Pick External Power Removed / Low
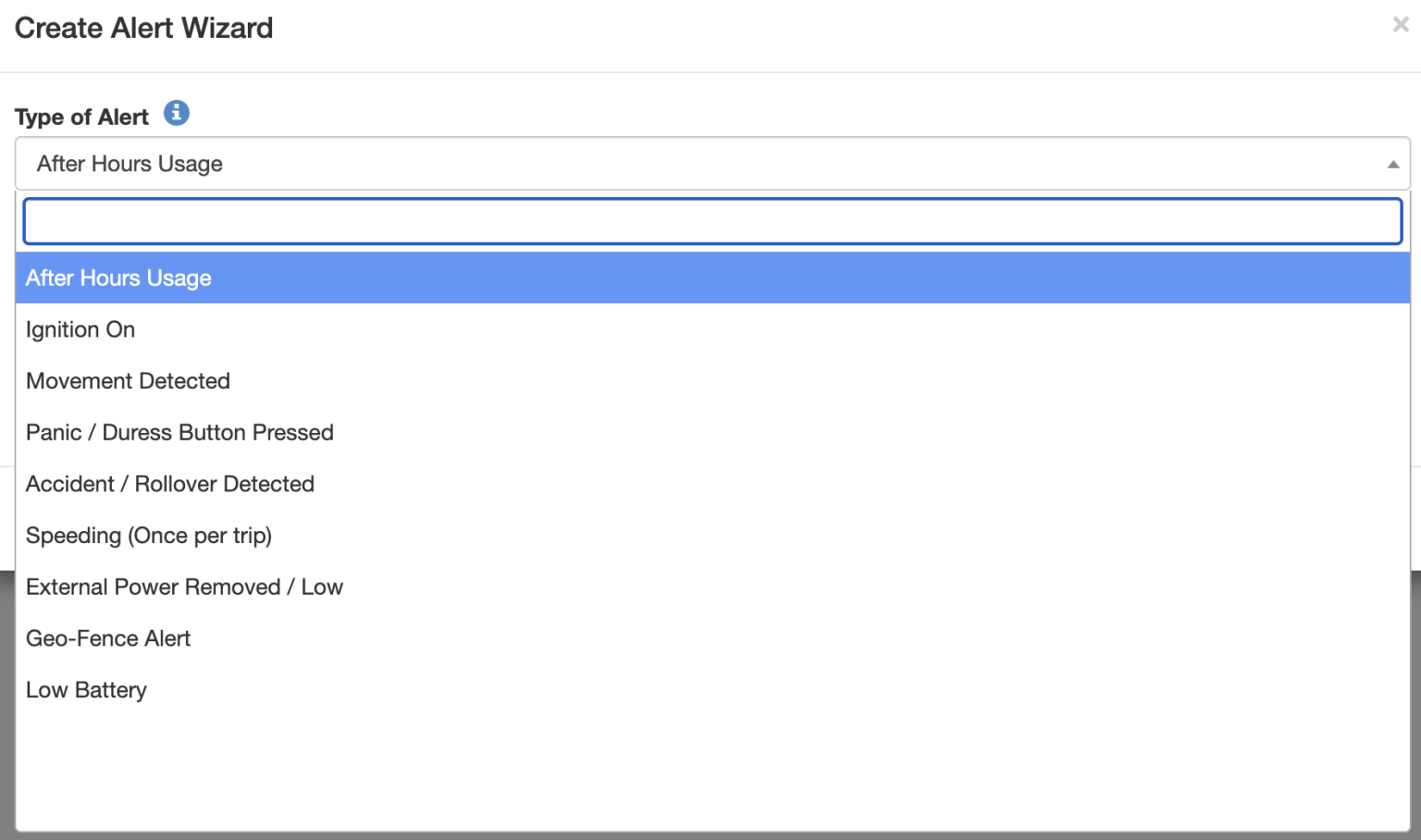The width and height of the screenshot is (1421, 840). (x=184, y=587)
